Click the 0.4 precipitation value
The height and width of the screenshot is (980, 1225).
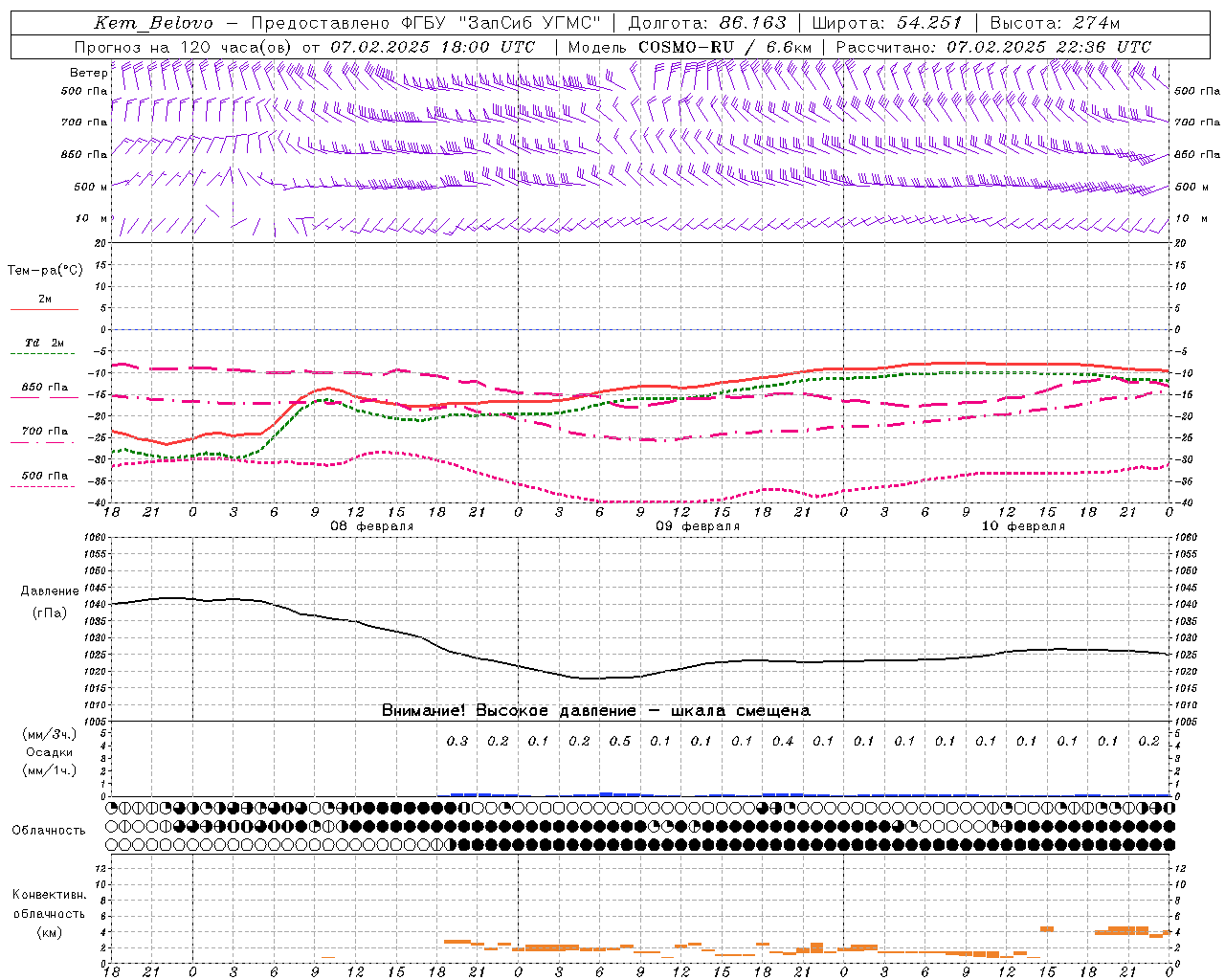[783, 741]
